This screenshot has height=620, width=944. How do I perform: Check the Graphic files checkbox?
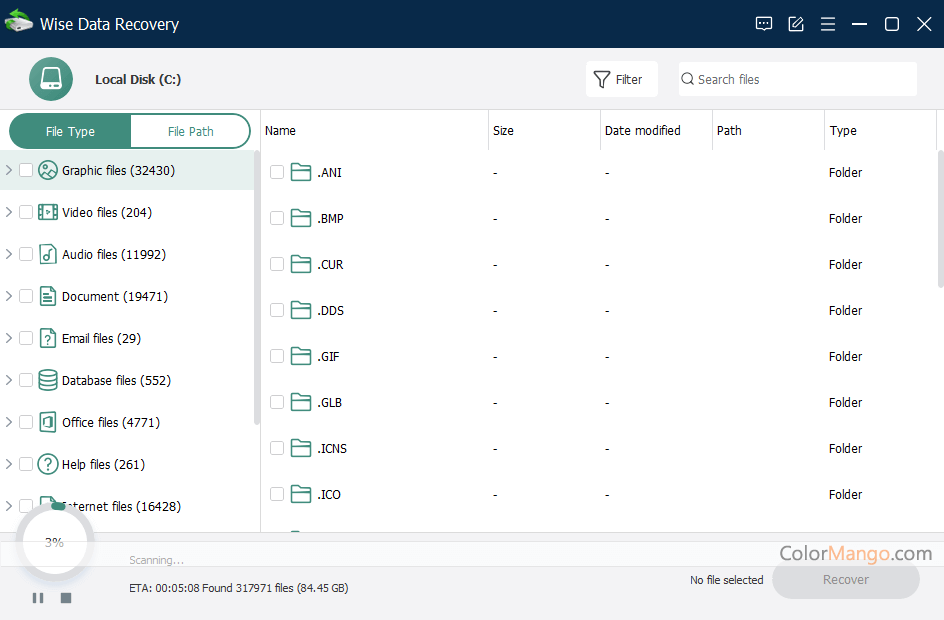tap(26, 170)
